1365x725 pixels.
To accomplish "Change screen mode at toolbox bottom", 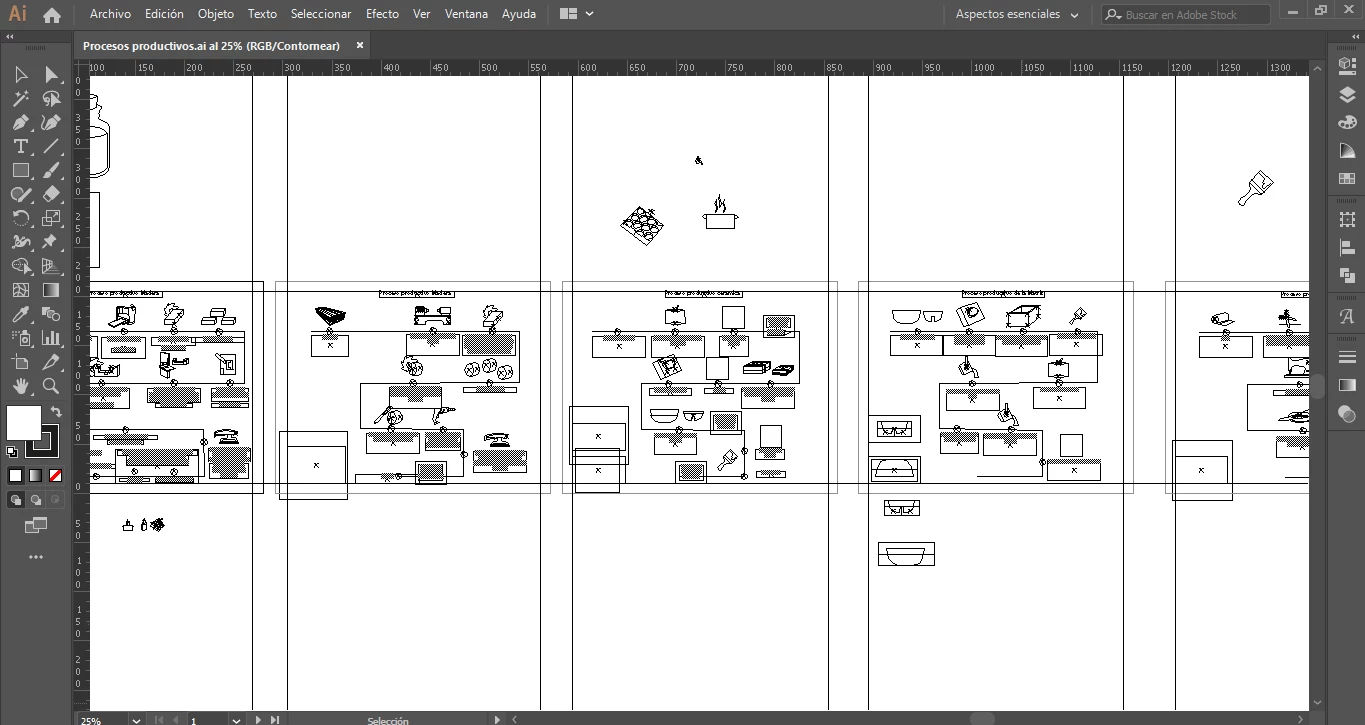I will point(36,524).
